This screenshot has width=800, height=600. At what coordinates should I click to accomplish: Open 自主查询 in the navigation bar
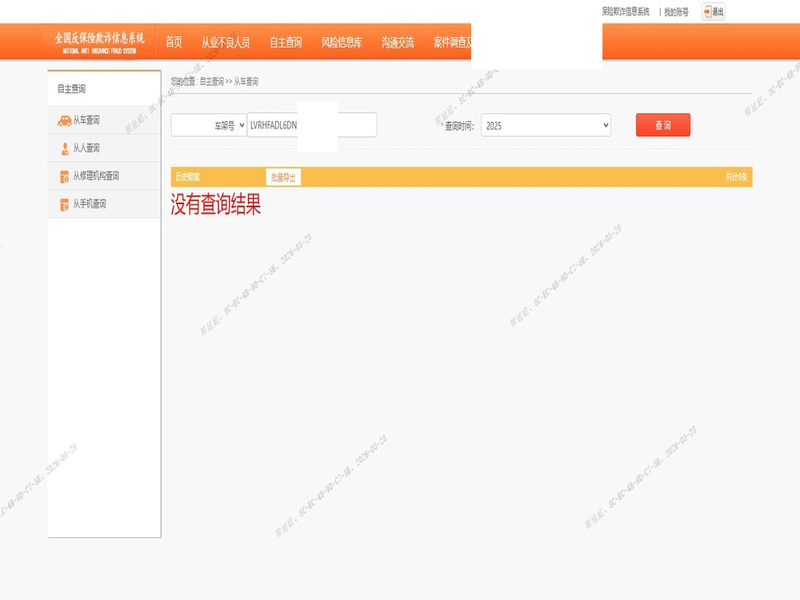click(x=286, y=42)
